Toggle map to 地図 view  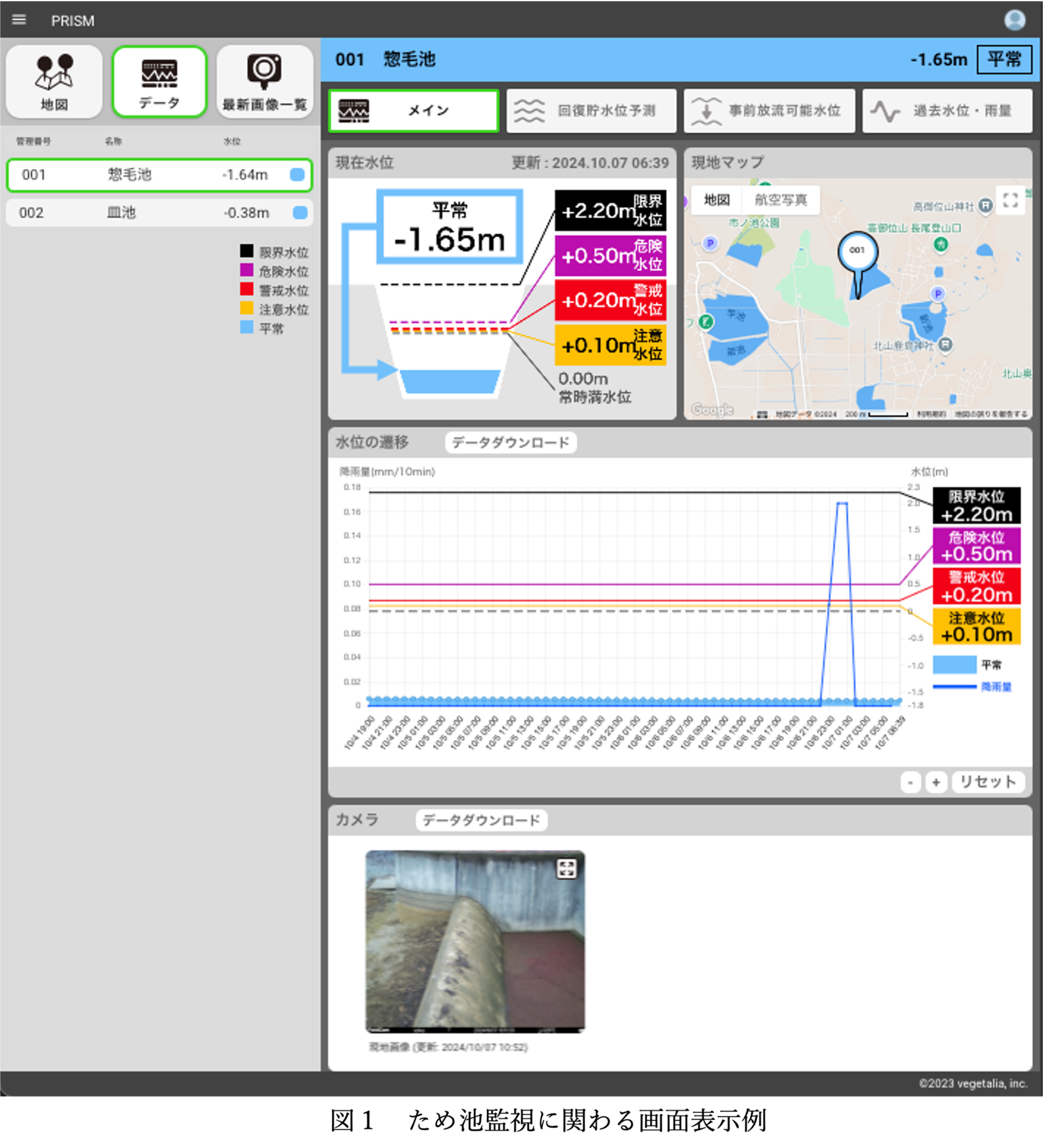[x=716, y=200]
